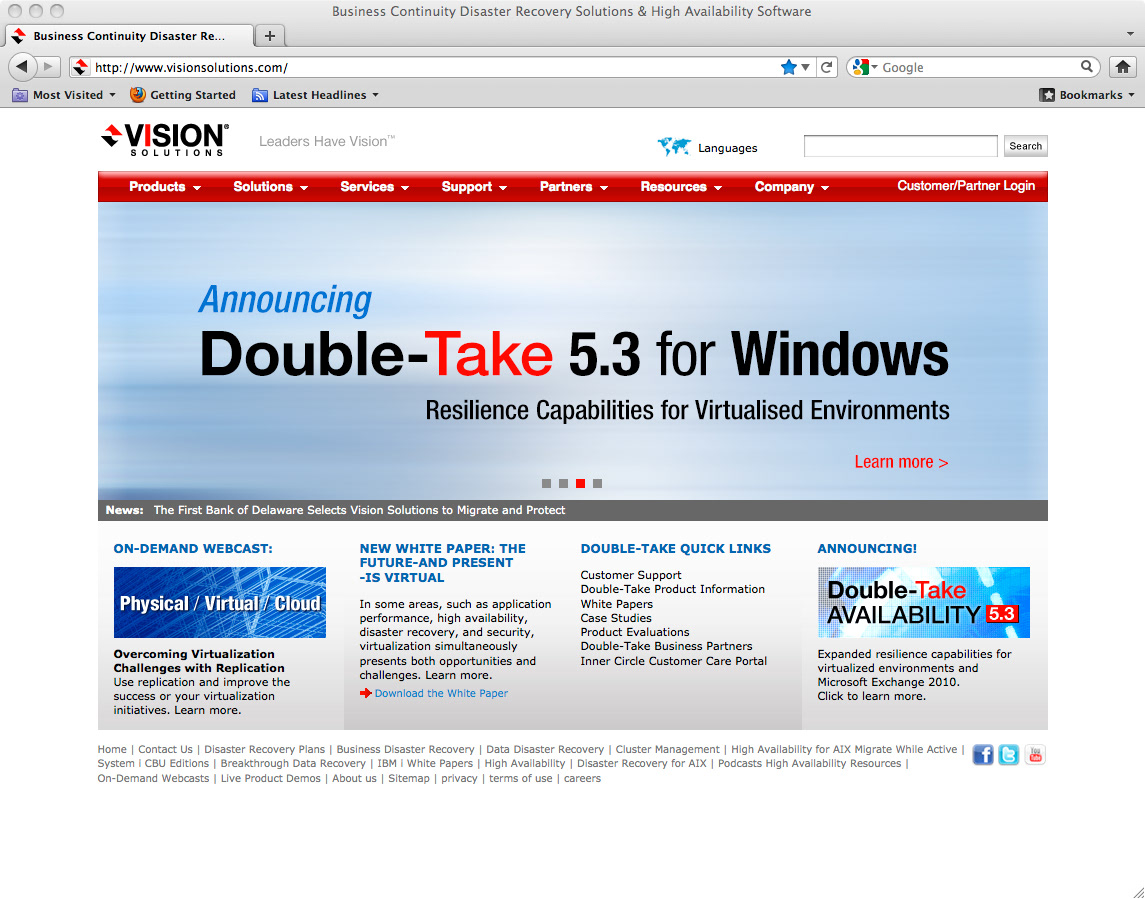Select the first slide indicator square
Screen dimensions: 1145x899
tap(546, 483)
